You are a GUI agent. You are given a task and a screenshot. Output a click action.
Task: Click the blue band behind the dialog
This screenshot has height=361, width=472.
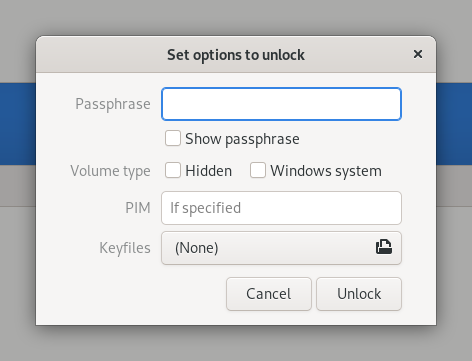(x=18, y=124)
